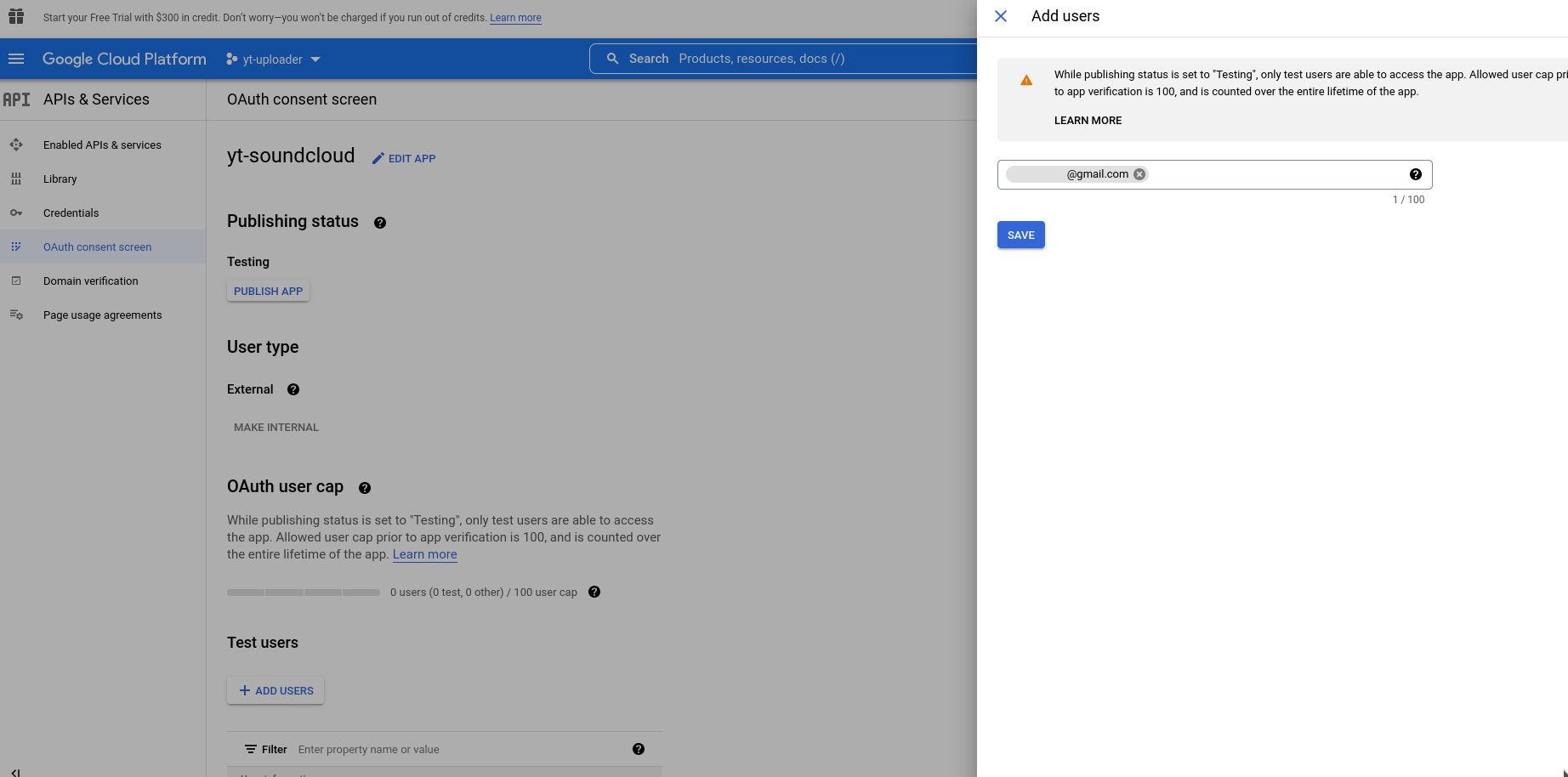Select OAuth consent screen in sidebar

point(103,247)
